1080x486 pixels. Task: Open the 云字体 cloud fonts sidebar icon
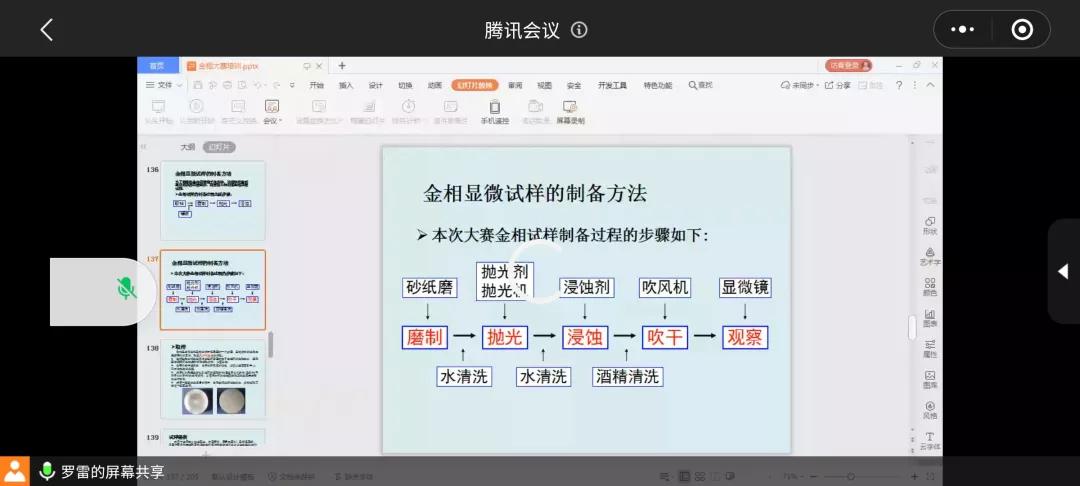click(x=929, y=441)
